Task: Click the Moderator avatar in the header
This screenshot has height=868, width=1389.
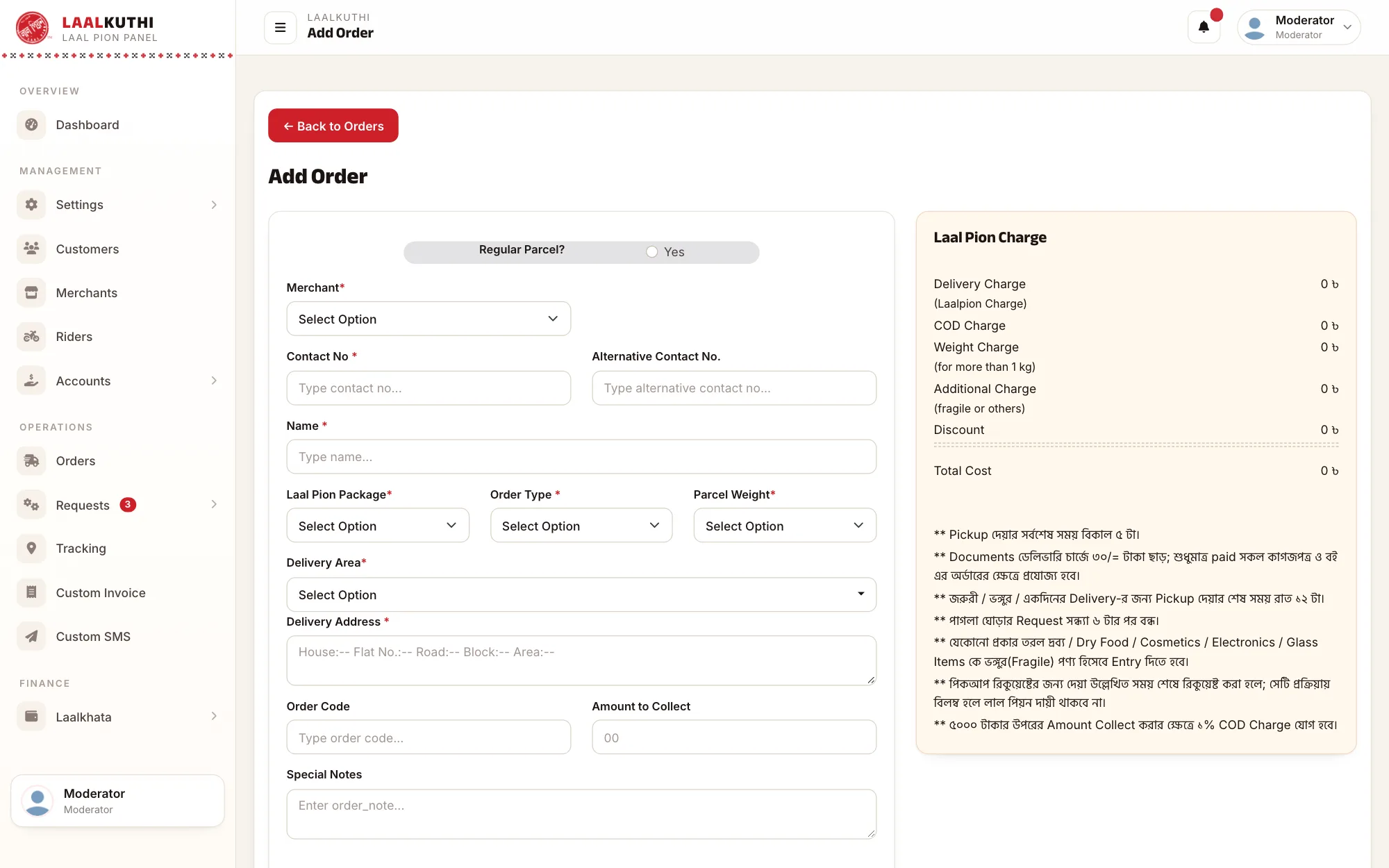Action: point(1254,28)
